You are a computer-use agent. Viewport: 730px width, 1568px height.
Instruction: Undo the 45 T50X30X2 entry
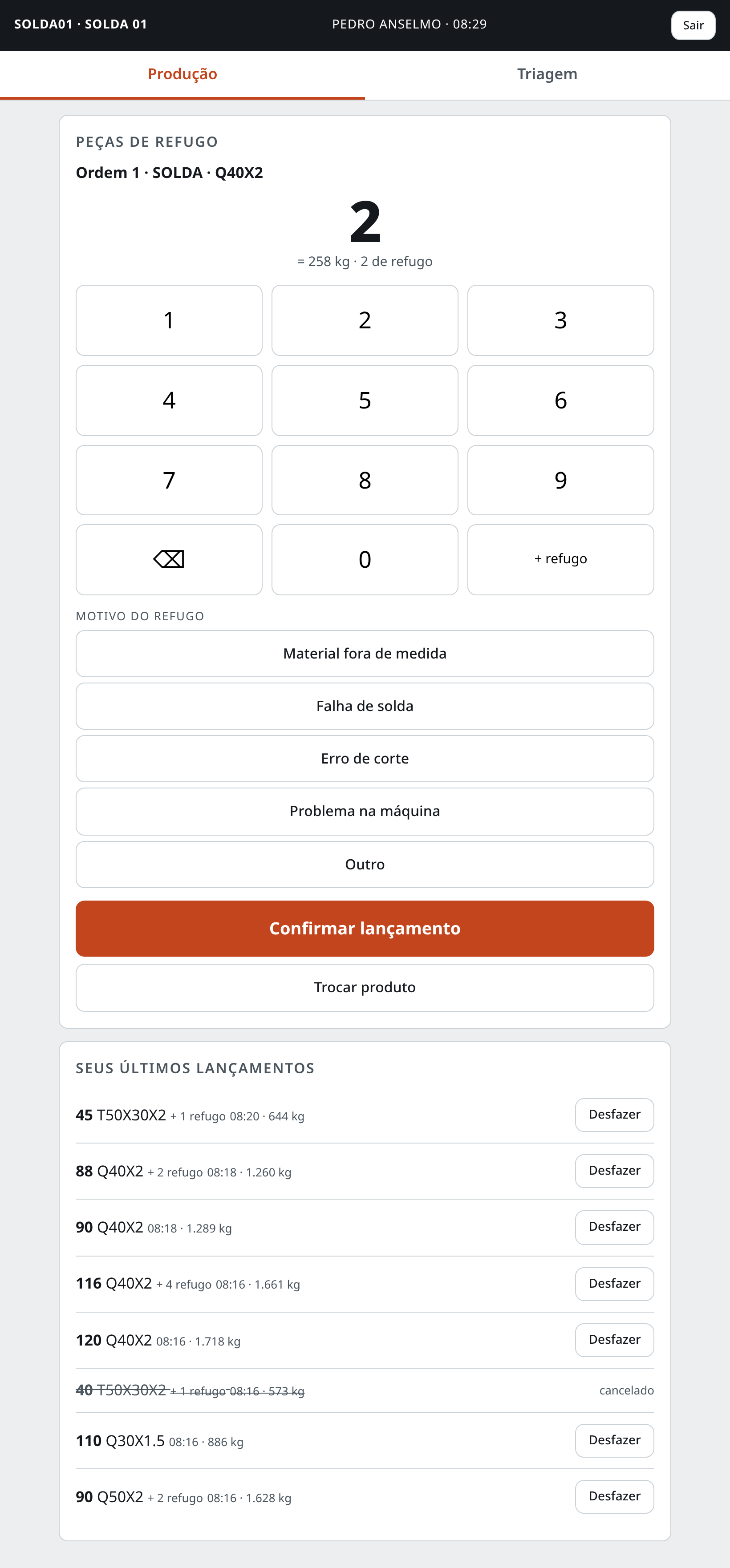pyautogui.click(x=614, y=1115)
